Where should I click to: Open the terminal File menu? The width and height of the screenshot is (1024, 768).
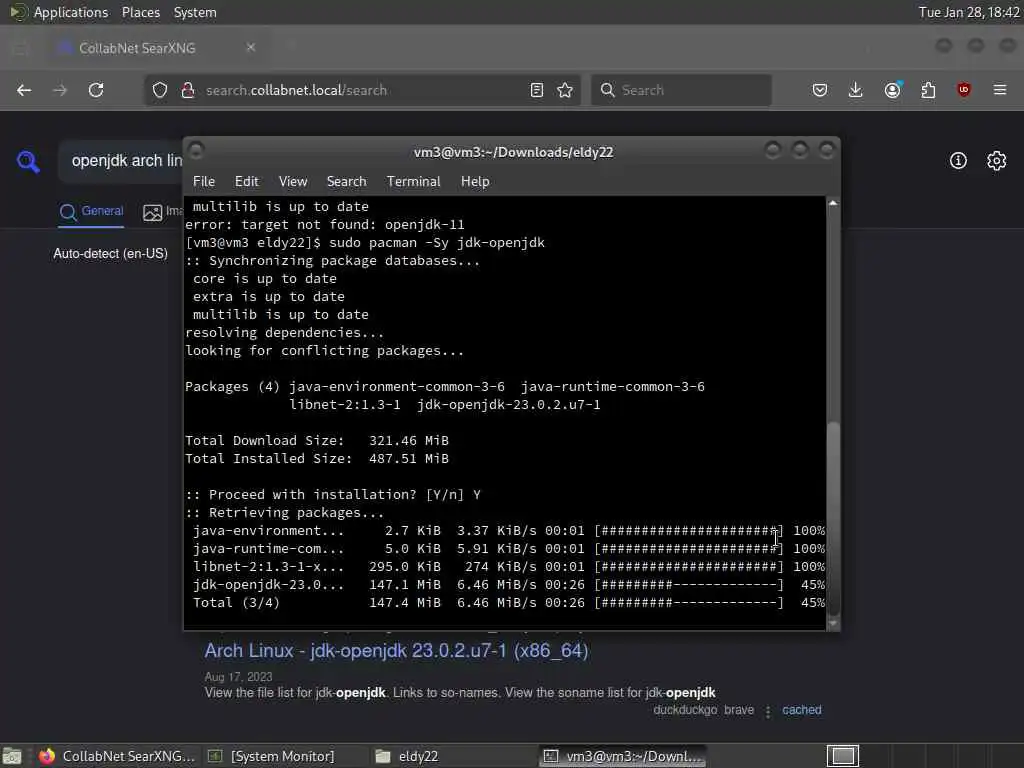204,182
